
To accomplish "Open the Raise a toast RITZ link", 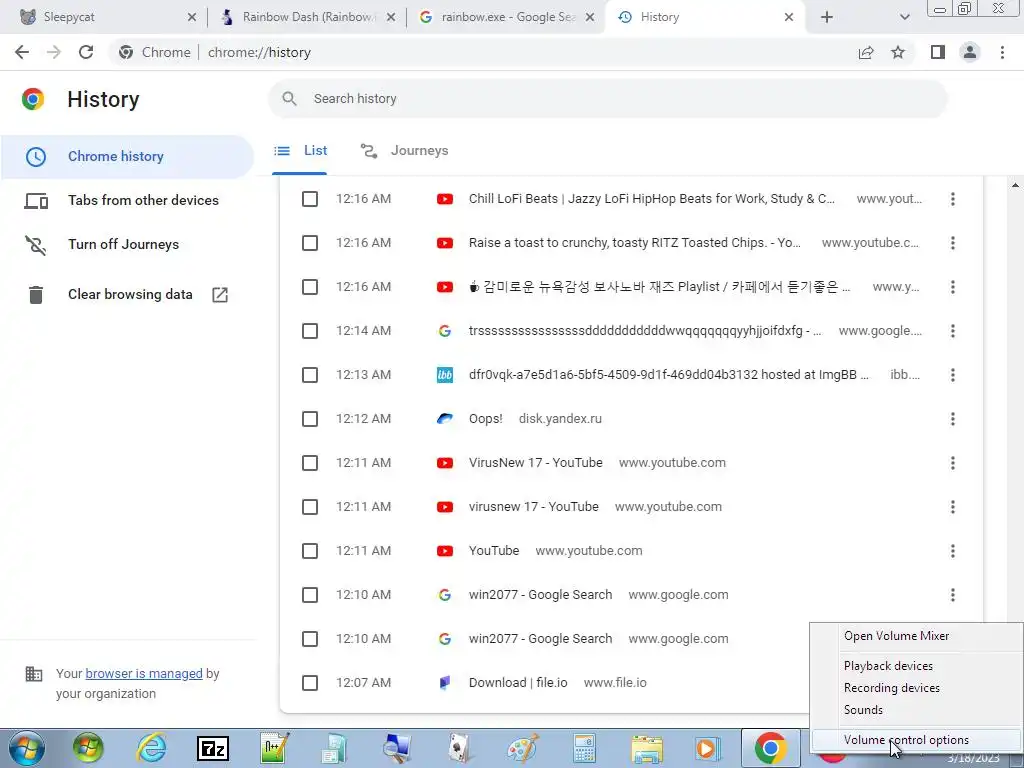I will click(x=635, y=243).
